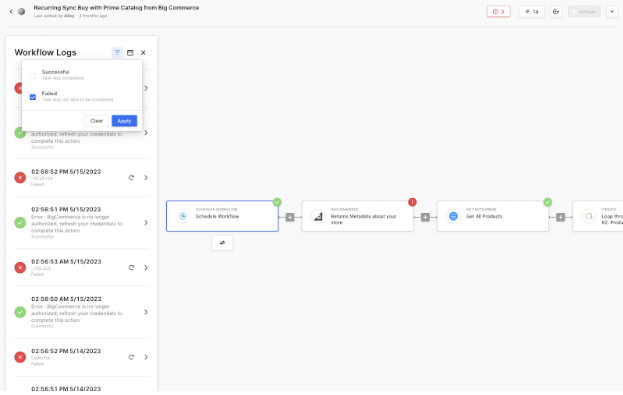
Task: Select the Schedule Workflow node
Action: tap(222, 216)
